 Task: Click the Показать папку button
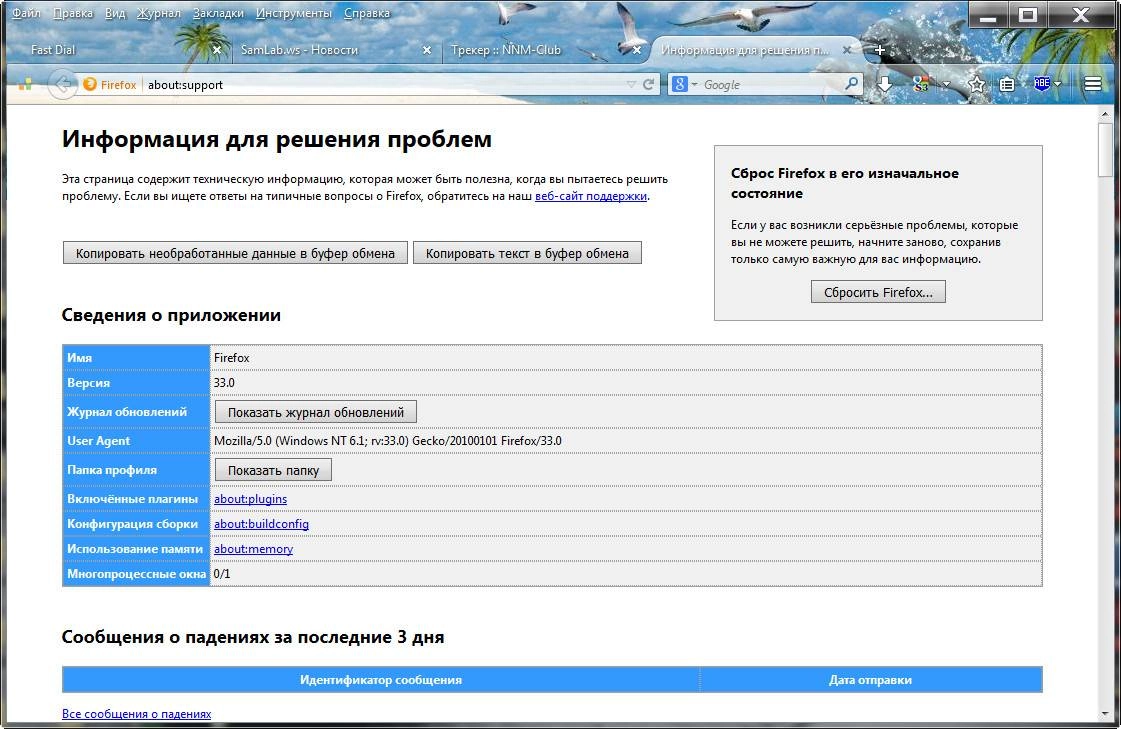(x=273, y=470)
